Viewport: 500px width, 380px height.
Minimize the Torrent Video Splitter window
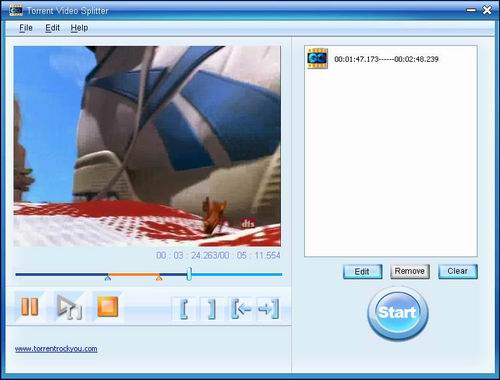471,10
